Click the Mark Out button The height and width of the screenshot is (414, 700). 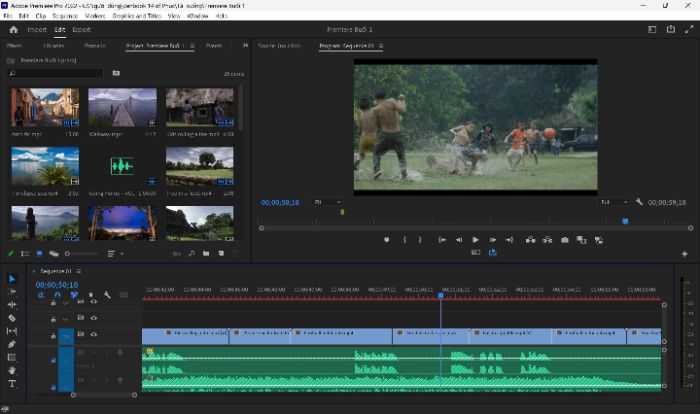420,240
